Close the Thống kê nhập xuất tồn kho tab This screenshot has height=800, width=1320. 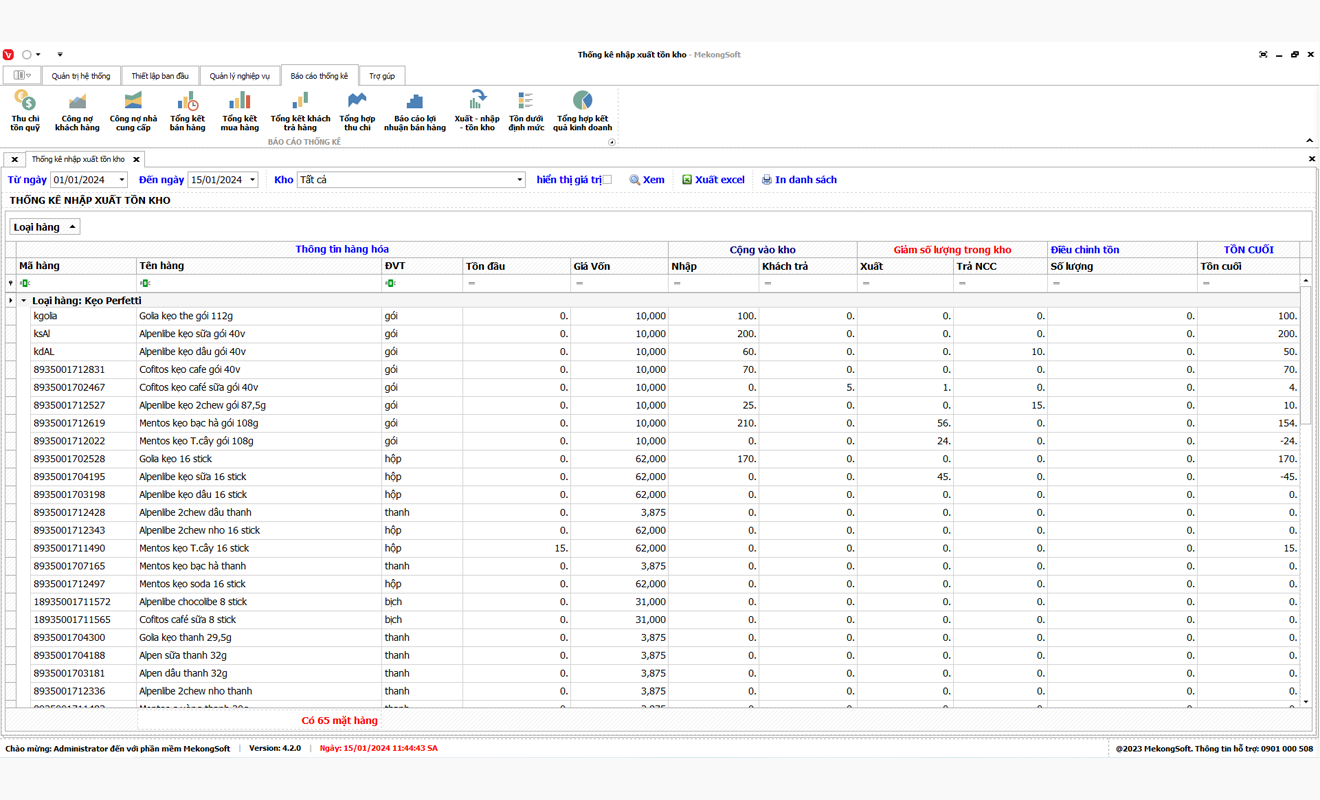[137, 159]
